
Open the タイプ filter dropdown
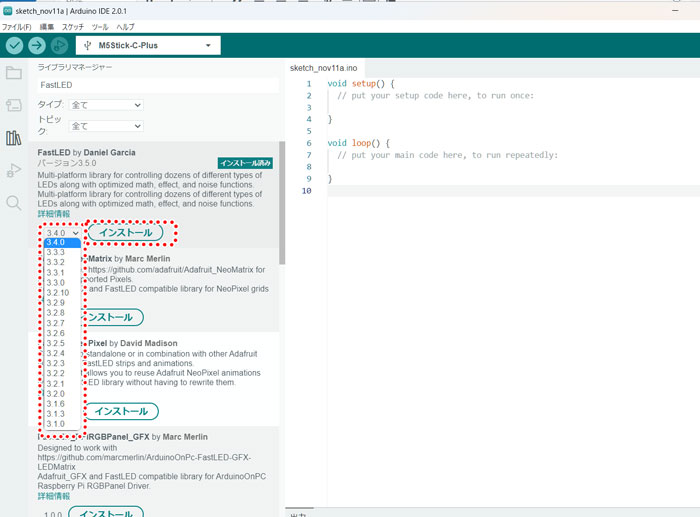click(106, 105)
